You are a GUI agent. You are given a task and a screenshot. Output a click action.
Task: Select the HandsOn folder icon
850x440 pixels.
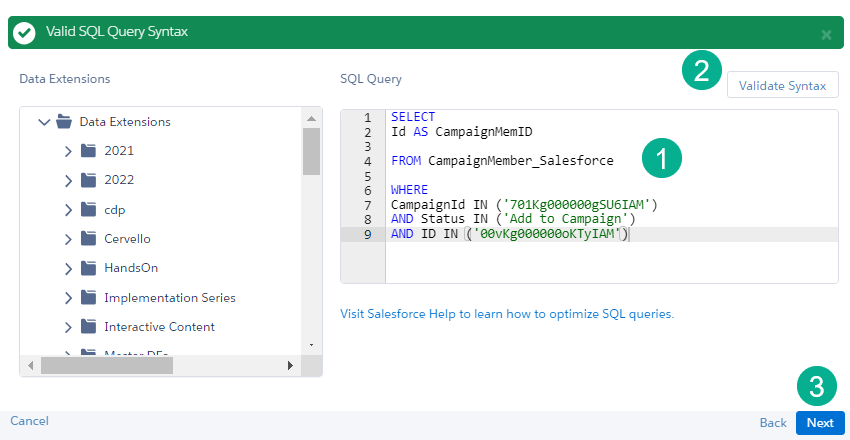pyautogui.click(x=88, y=268)
